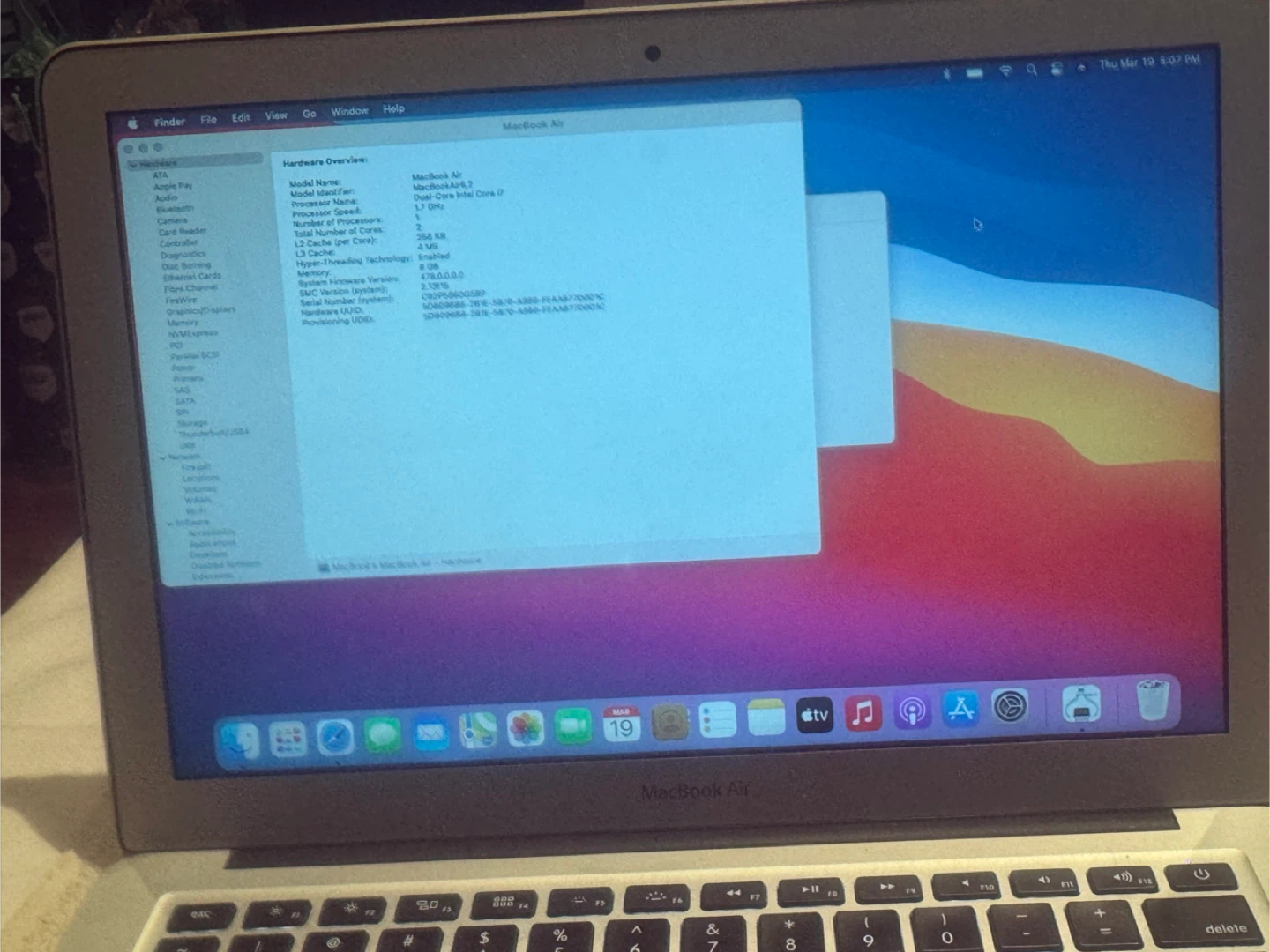Select Thunderbolt/USB4 in the sidebar

tap(214, 433)
